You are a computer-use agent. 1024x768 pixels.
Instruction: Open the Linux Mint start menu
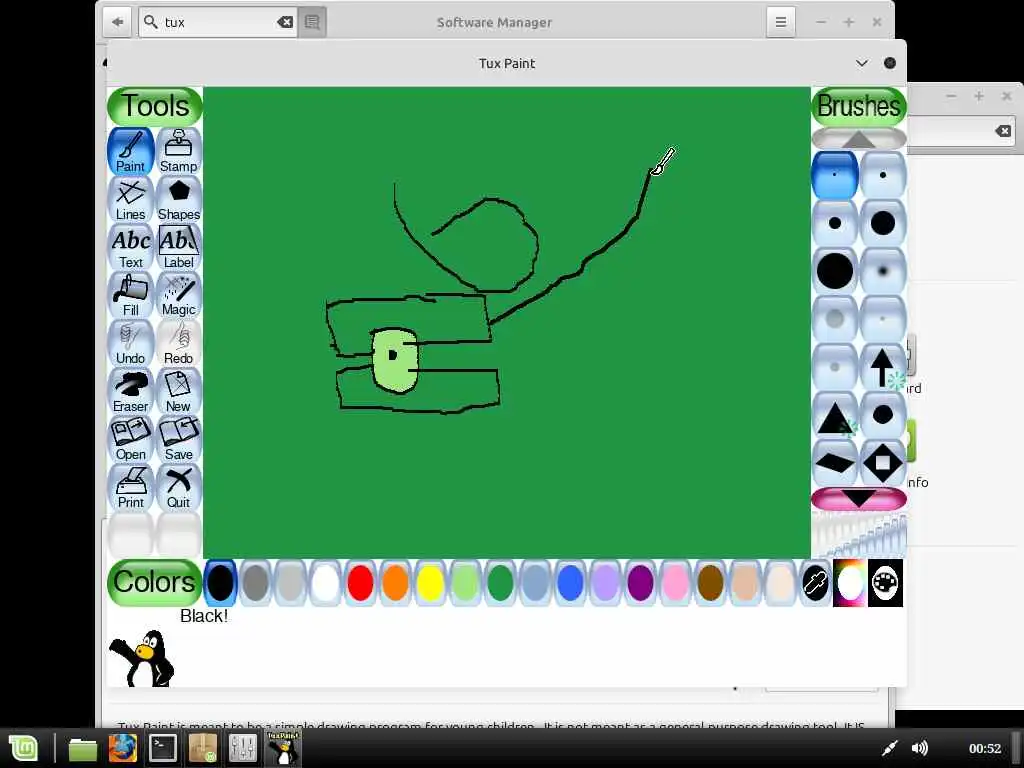pos(24,748)
